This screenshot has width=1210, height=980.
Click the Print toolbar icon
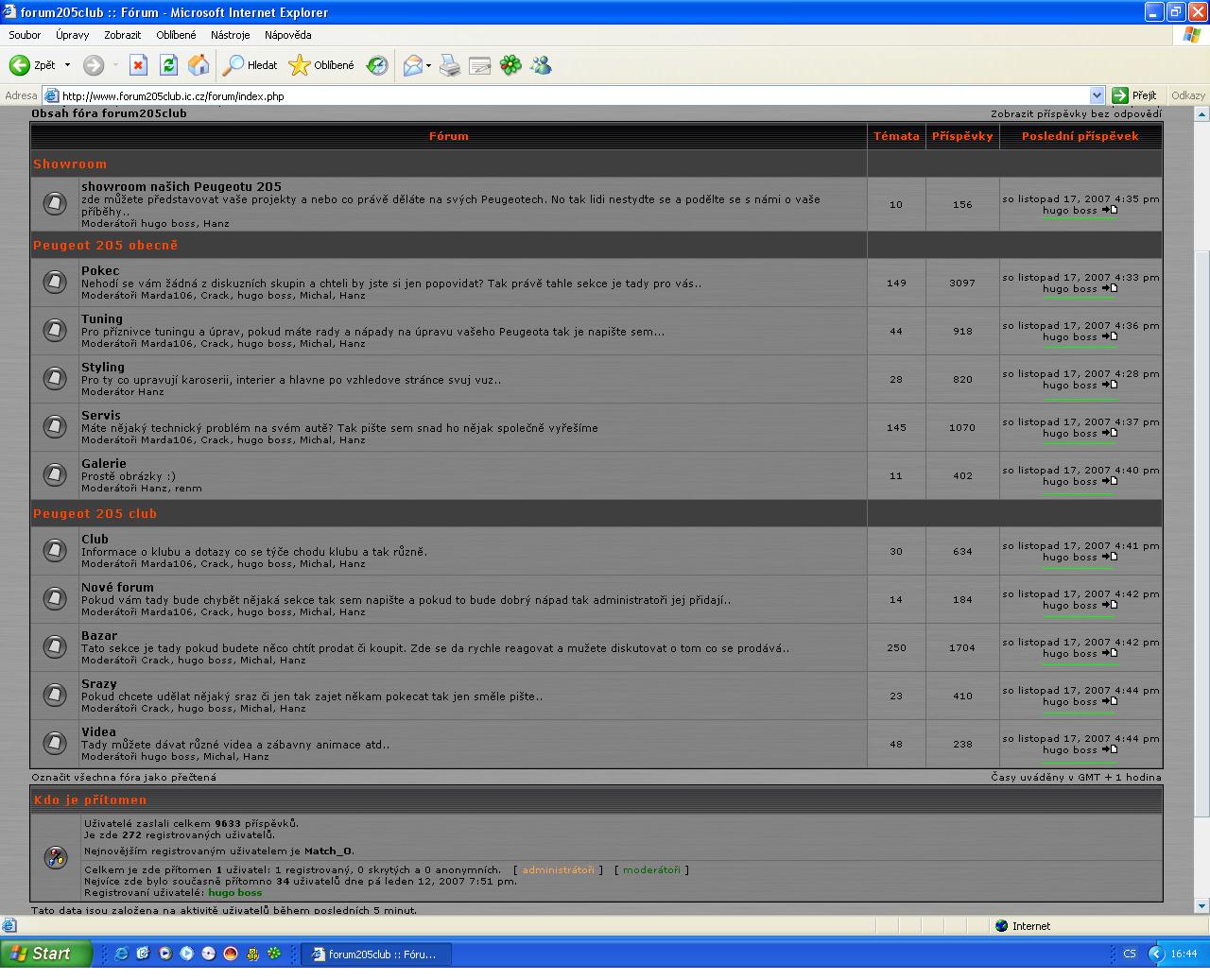click(x=450, y=65)
